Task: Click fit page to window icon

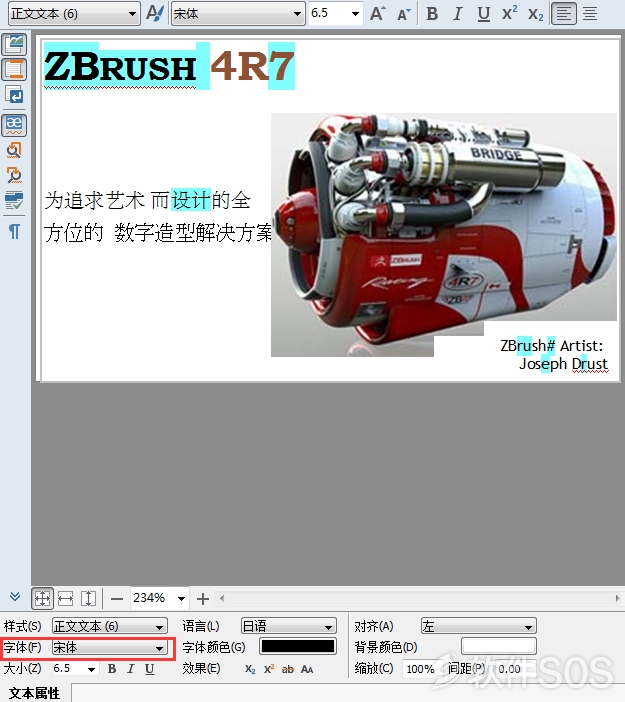Action: click(x=43, y=598)
